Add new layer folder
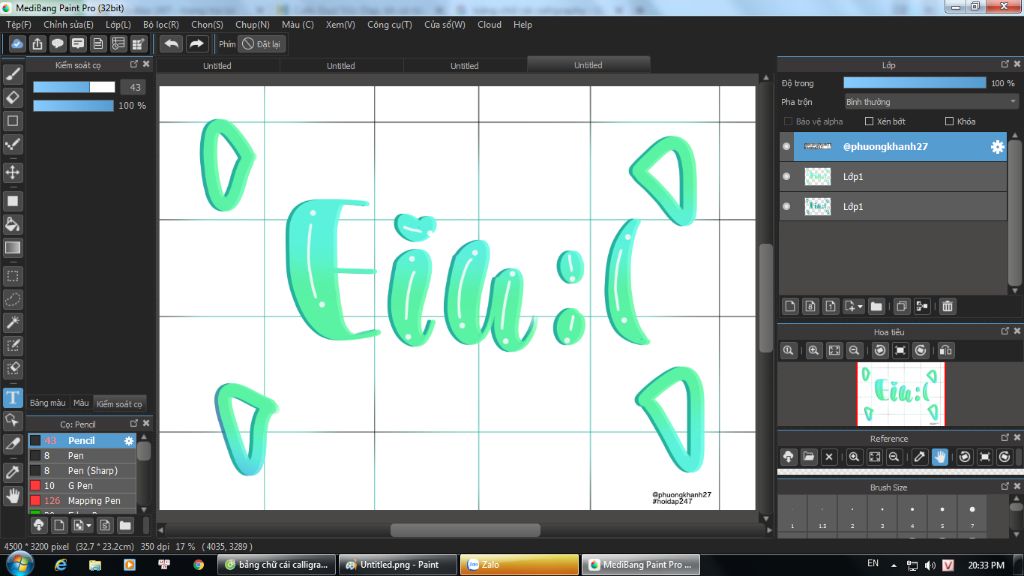This screenshot has height=576, width=1024. [876, 306]
